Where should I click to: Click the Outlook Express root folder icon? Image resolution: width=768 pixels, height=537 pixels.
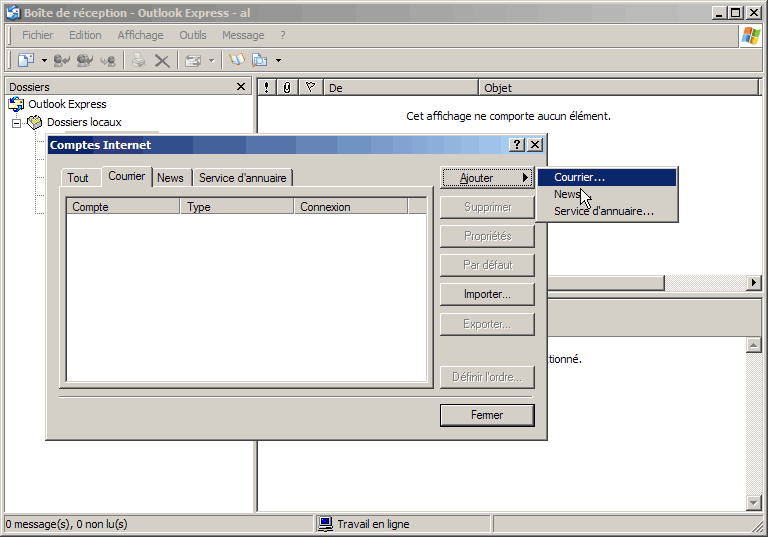pyautogui.click(x=16, y=104)
